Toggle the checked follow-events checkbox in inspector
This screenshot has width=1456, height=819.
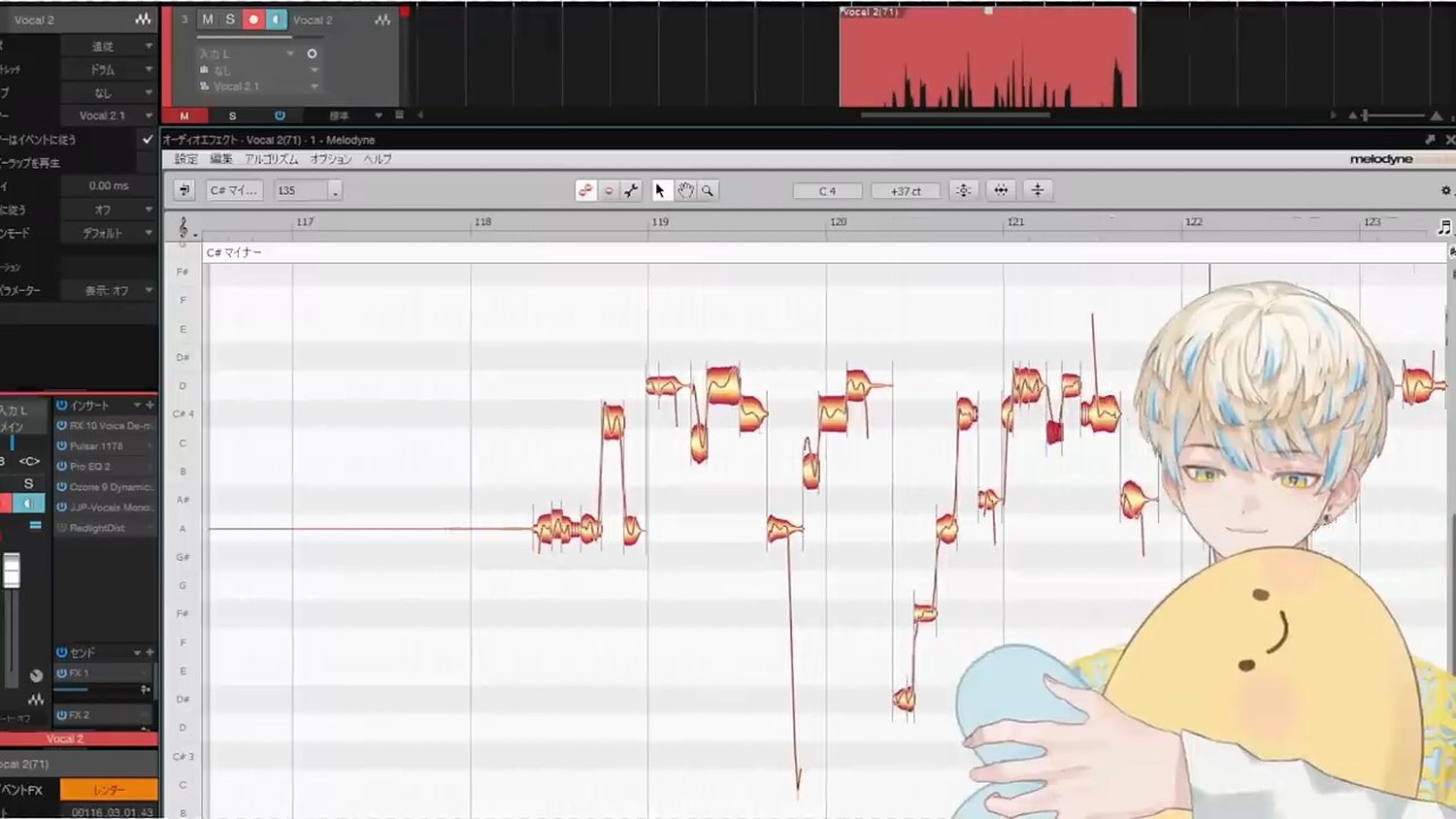148,139
